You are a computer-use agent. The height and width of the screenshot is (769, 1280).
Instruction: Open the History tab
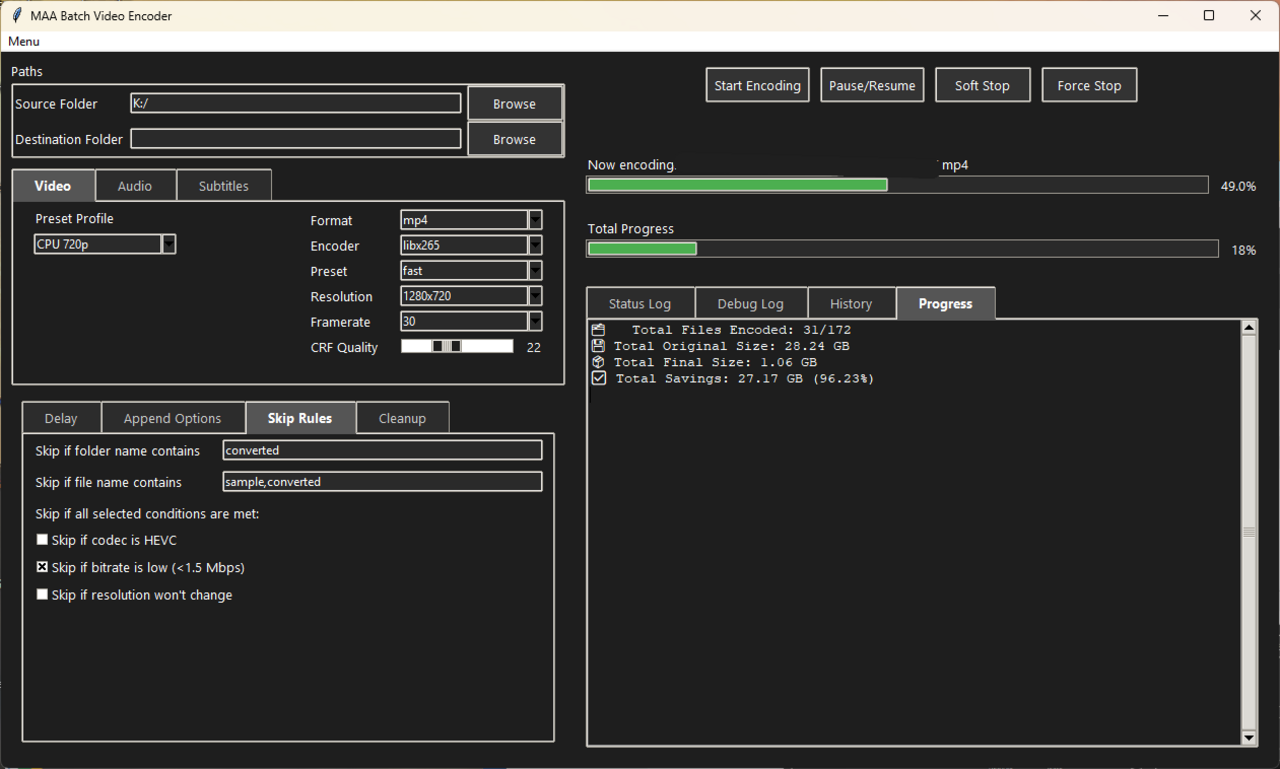(851, 304)
